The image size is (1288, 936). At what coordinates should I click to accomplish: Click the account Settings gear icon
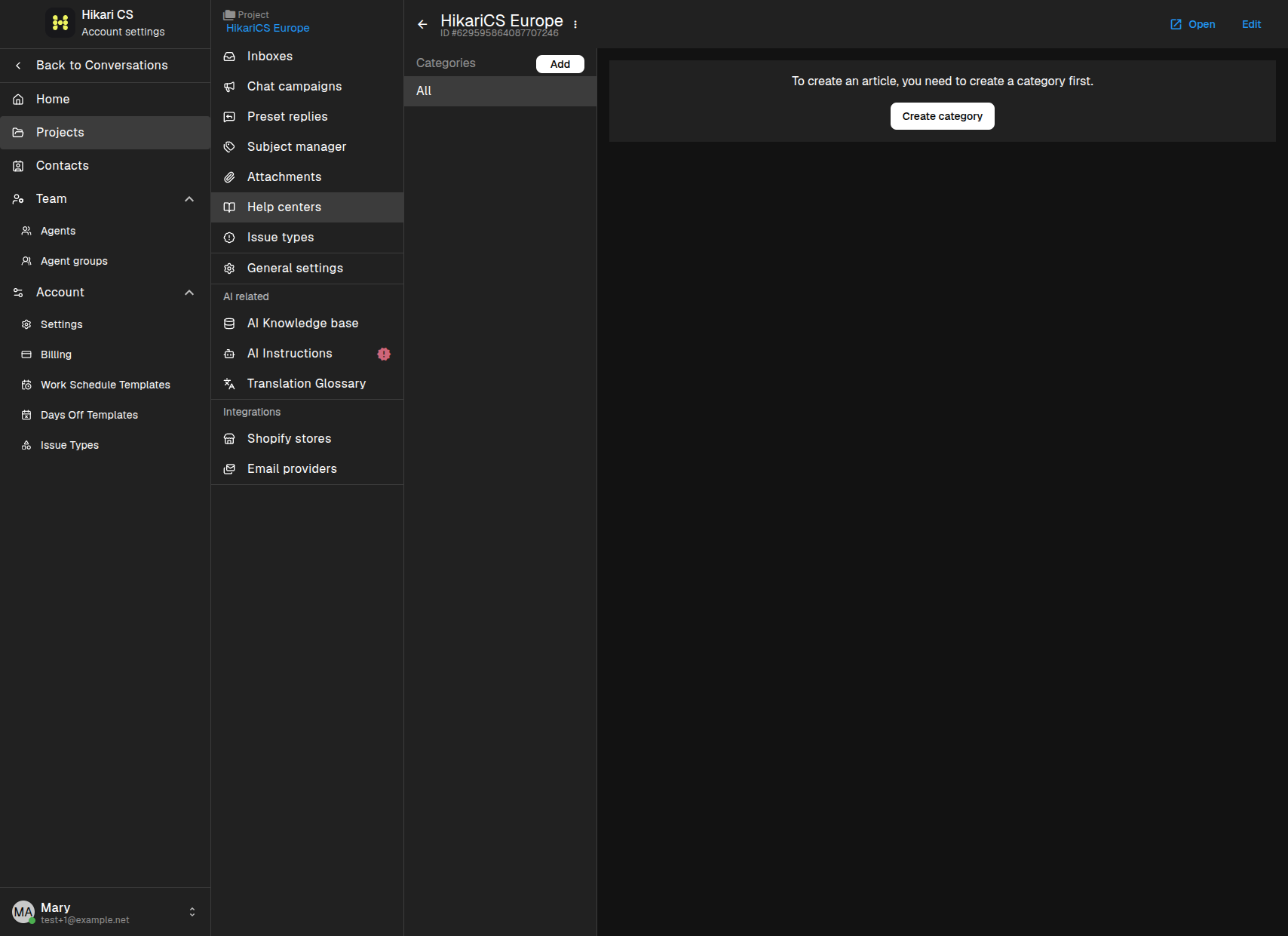tap(26, 324)
